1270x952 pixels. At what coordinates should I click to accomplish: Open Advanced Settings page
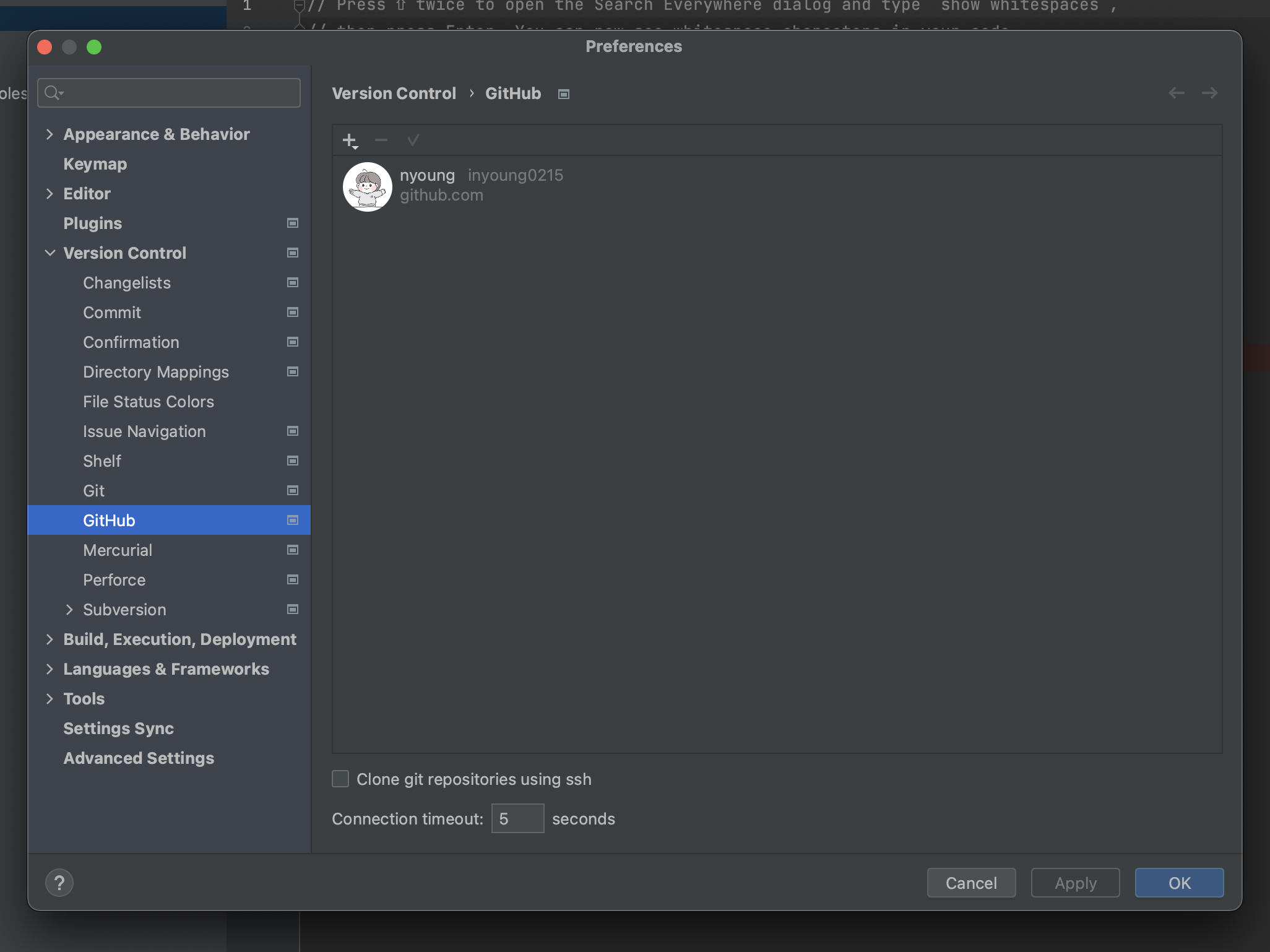(169, 758)
